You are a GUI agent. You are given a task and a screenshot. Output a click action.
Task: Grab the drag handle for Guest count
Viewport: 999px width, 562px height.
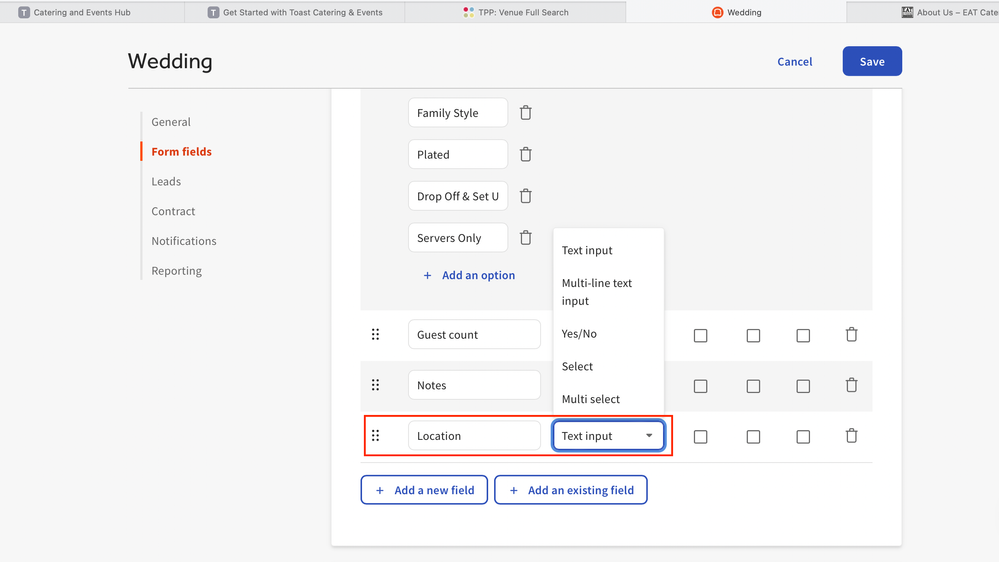[x=376, y=335]
